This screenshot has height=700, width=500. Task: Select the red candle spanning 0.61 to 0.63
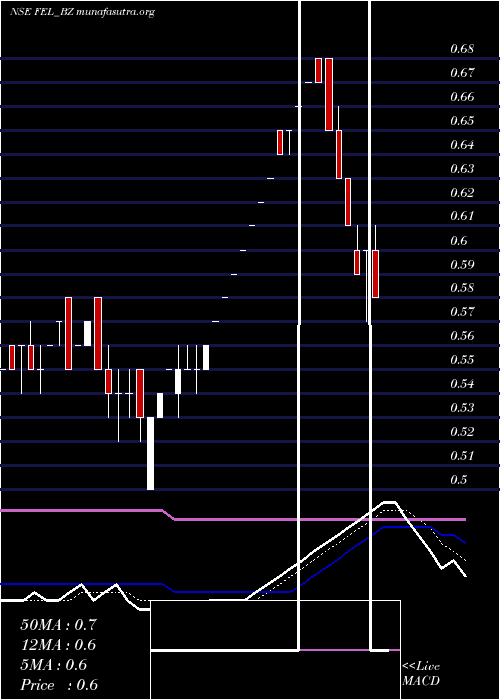click(348, 202)
